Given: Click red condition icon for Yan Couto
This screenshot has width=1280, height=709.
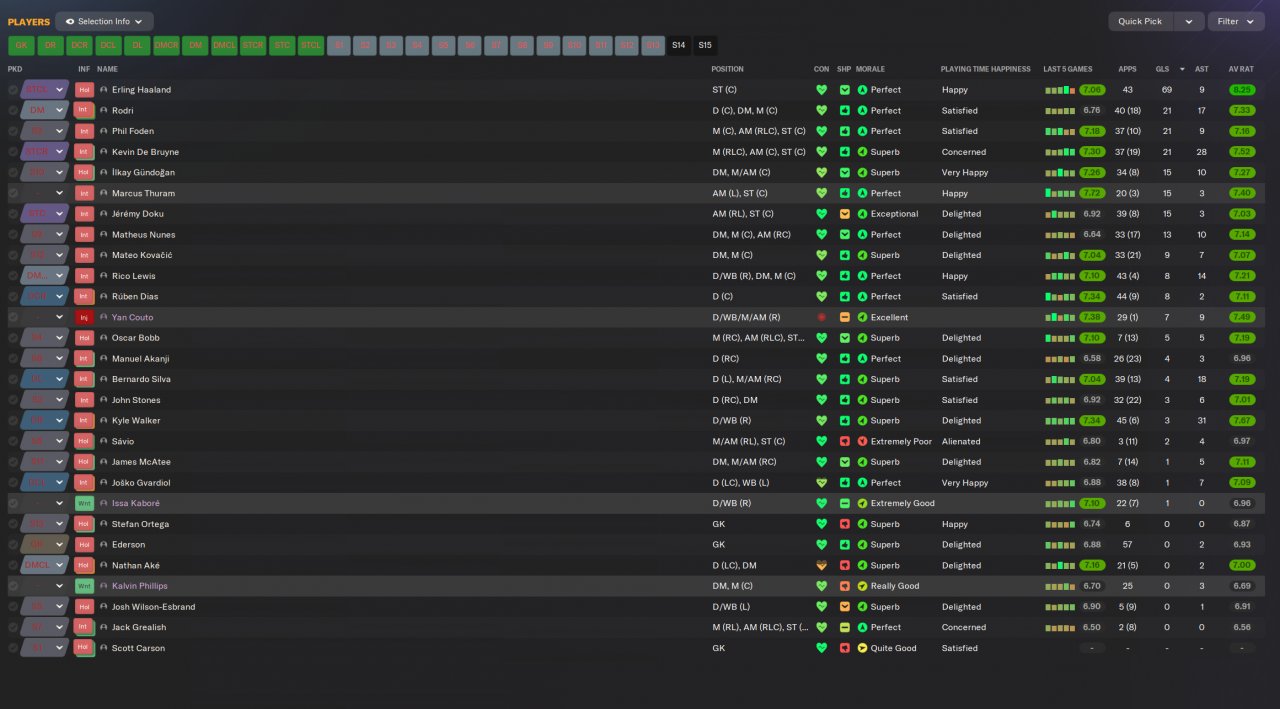Looking at the screenshot, I should [x=822, y=317].
